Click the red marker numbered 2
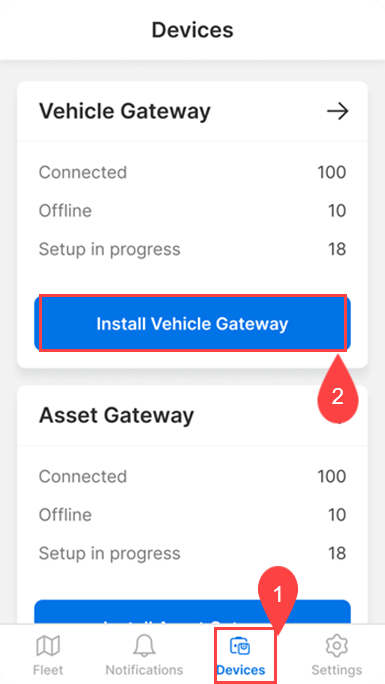Screen dimensions: 385x684 tap(337, 392)
